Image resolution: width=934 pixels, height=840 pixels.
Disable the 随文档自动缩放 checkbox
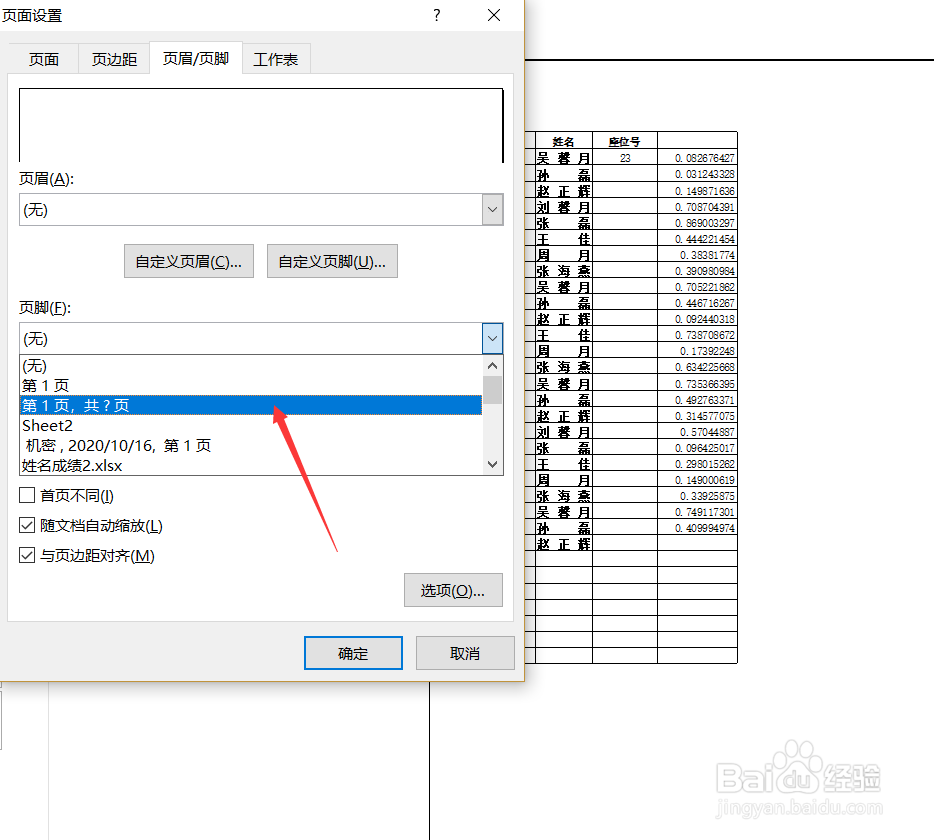pyautogui.click(x=25, y=525)
